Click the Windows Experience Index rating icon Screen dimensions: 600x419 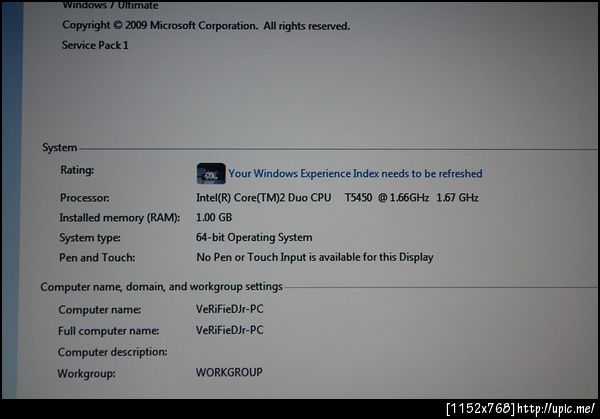[x=211, y=173]
